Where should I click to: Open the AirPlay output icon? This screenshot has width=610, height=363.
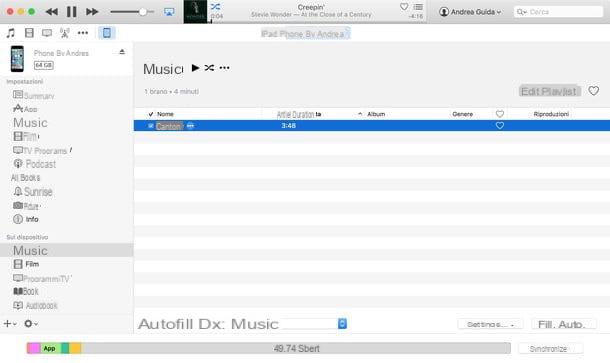pyautogui.click(x=169, y=12)
